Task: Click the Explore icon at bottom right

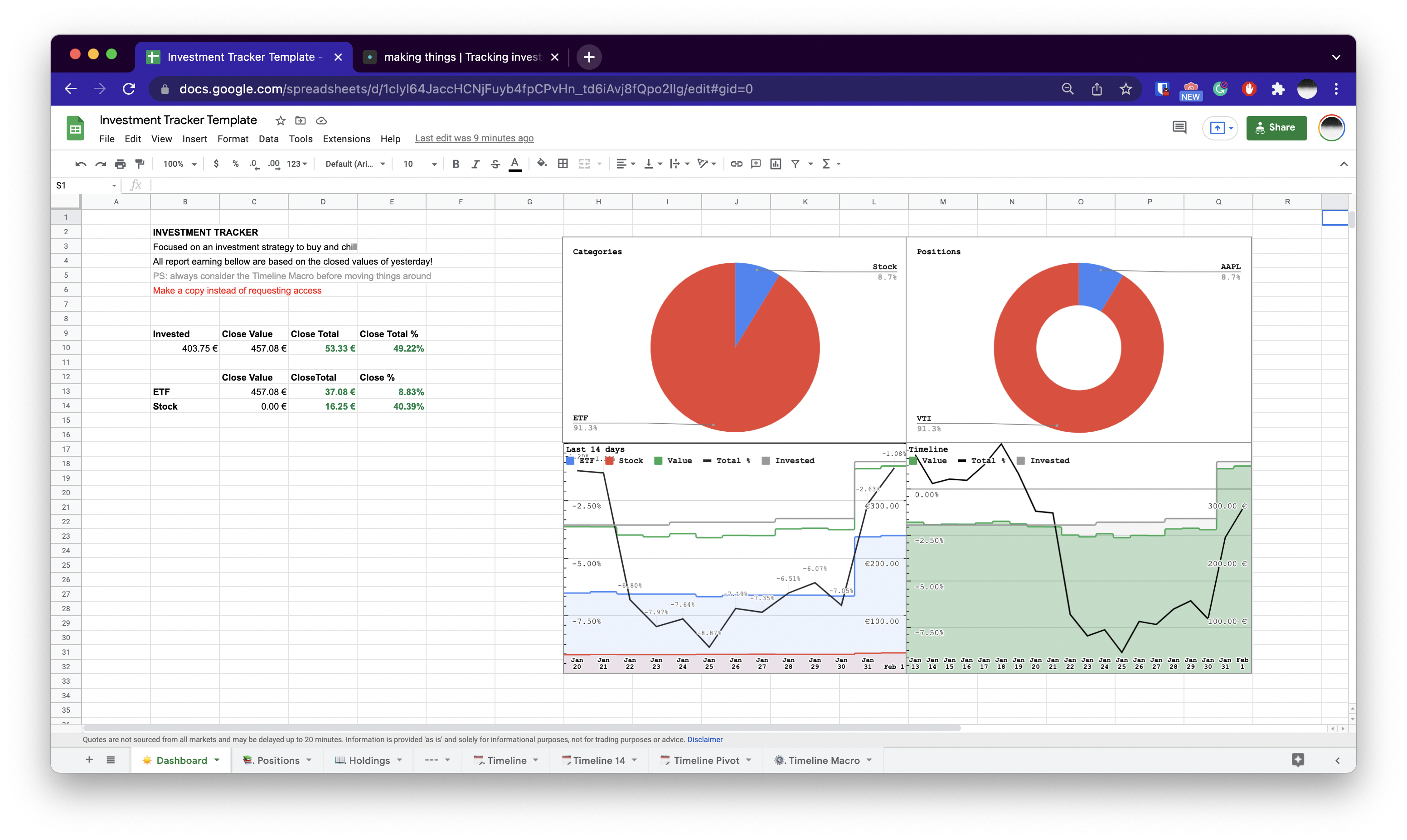Action: (1298, 760)
